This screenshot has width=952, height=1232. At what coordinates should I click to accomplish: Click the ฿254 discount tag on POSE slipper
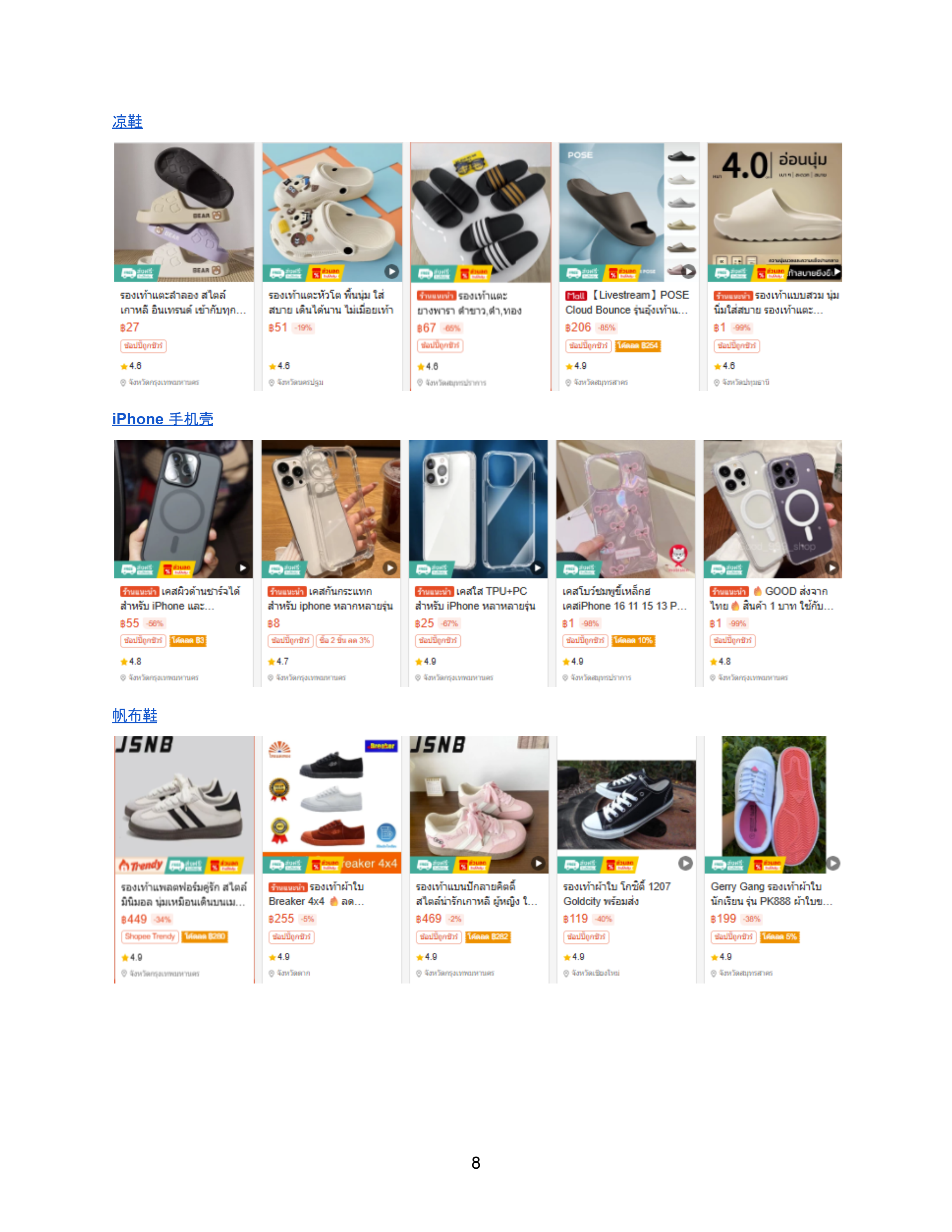637,345
